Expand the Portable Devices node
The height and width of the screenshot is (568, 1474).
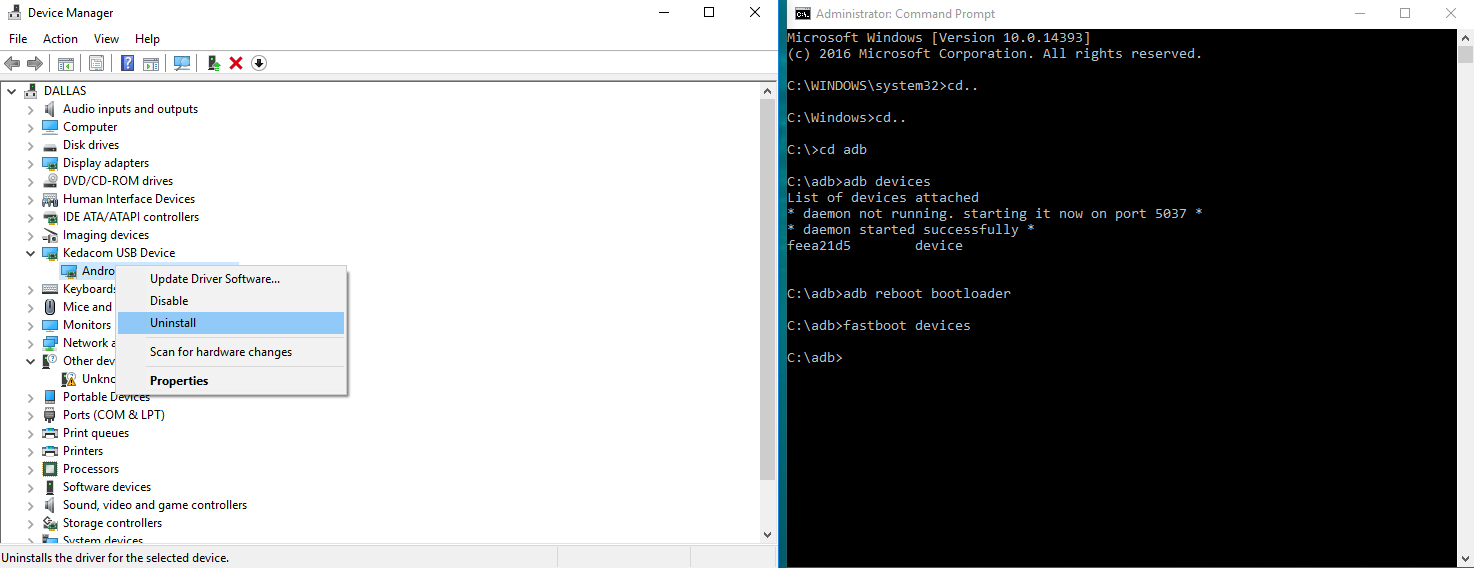pos(31,397)
